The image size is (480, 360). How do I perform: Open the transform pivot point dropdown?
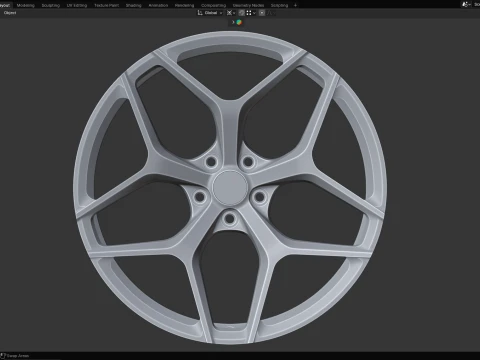(x=231, y=13)
